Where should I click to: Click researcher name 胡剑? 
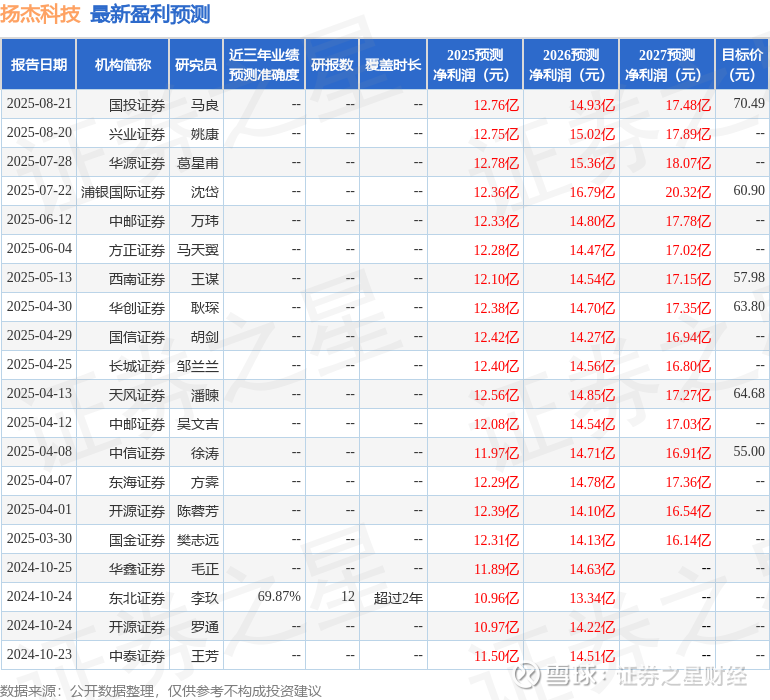pos(204,336)
